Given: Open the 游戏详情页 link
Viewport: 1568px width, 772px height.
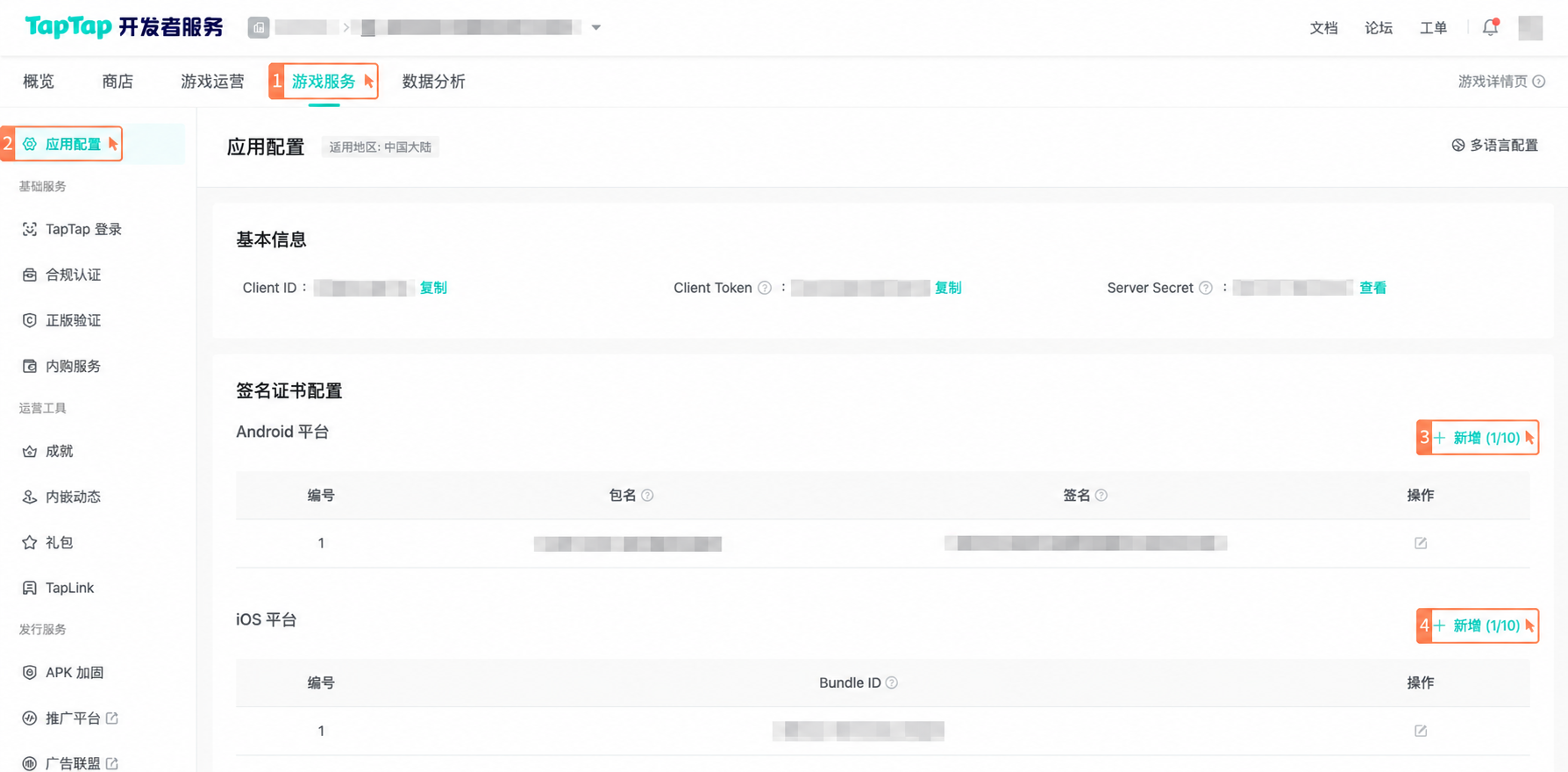Looking at the screenshot, I should [x=1493, y=82].
